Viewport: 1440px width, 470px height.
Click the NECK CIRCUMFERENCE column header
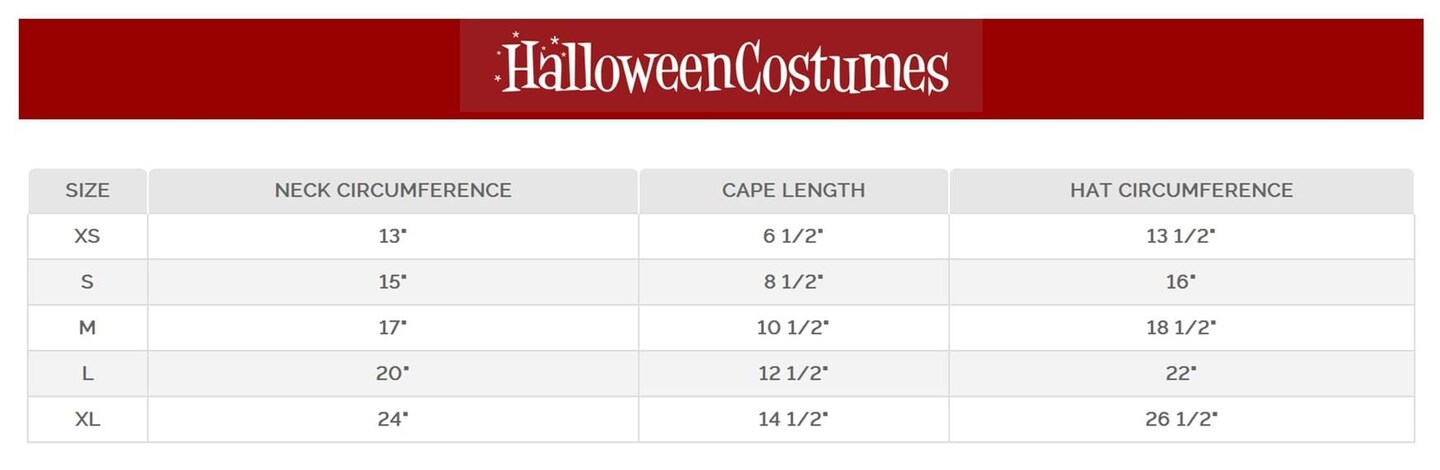(393, 190)
